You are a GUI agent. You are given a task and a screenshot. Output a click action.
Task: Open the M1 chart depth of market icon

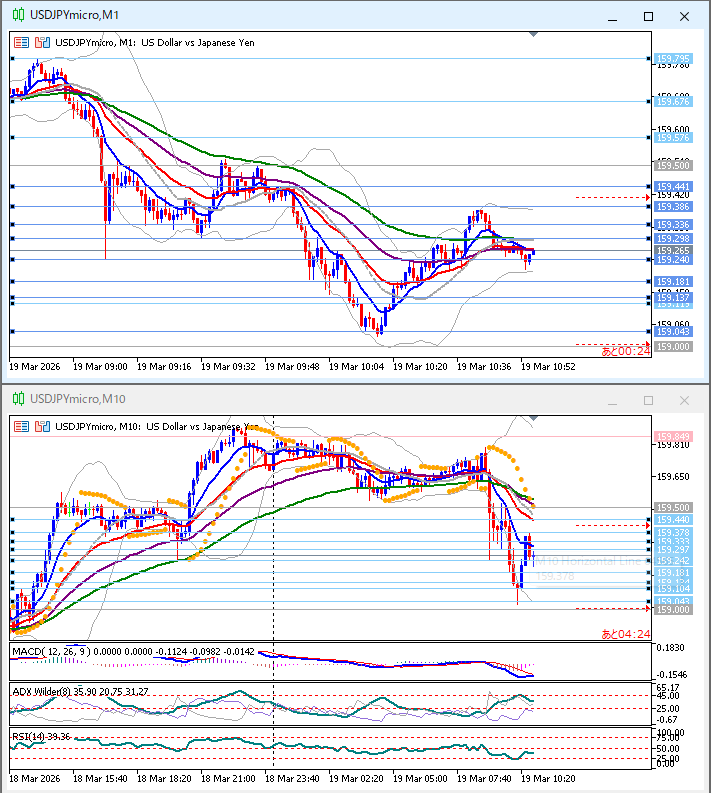tap(42, 43)
